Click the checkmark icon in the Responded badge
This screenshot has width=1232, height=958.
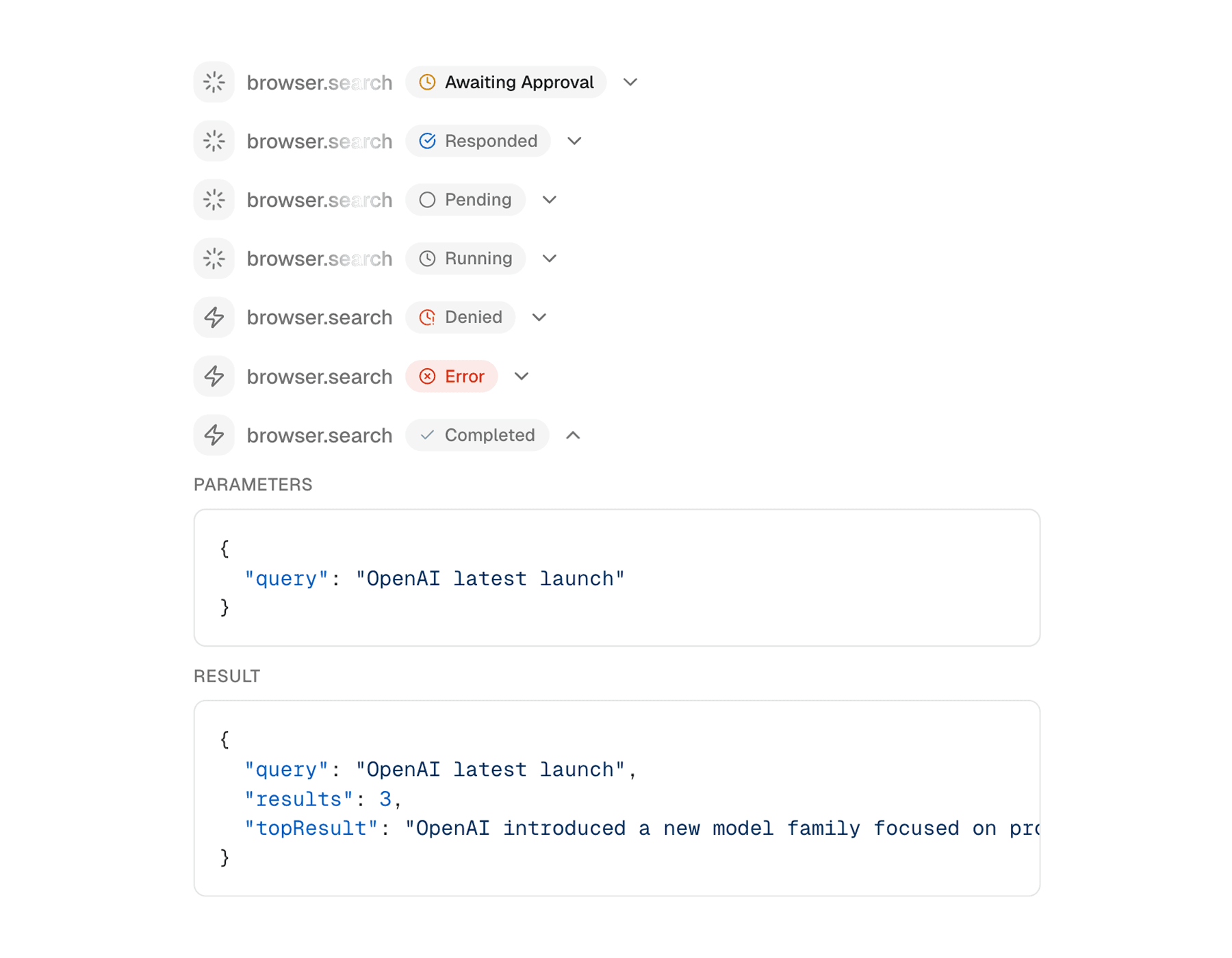(x=428, y=140)
